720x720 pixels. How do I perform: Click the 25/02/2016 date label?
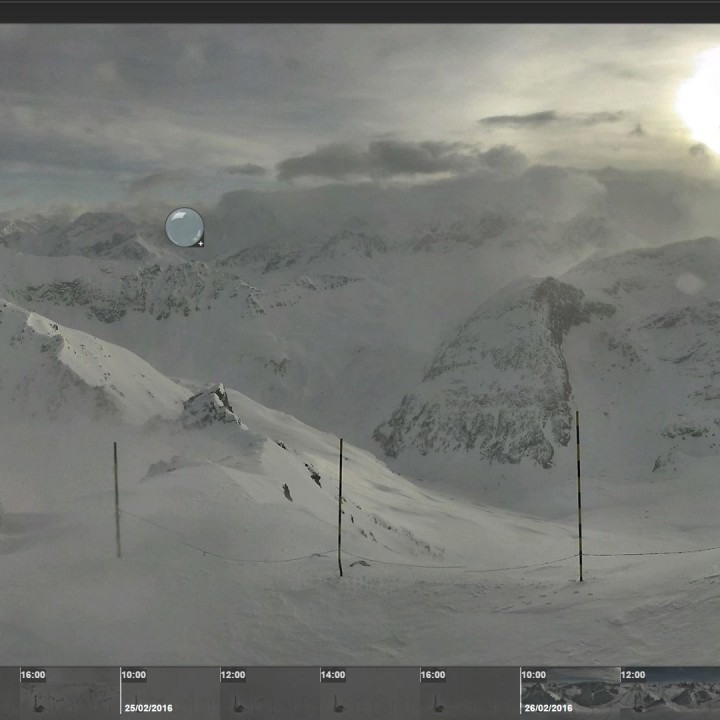(x=148, y=708)
